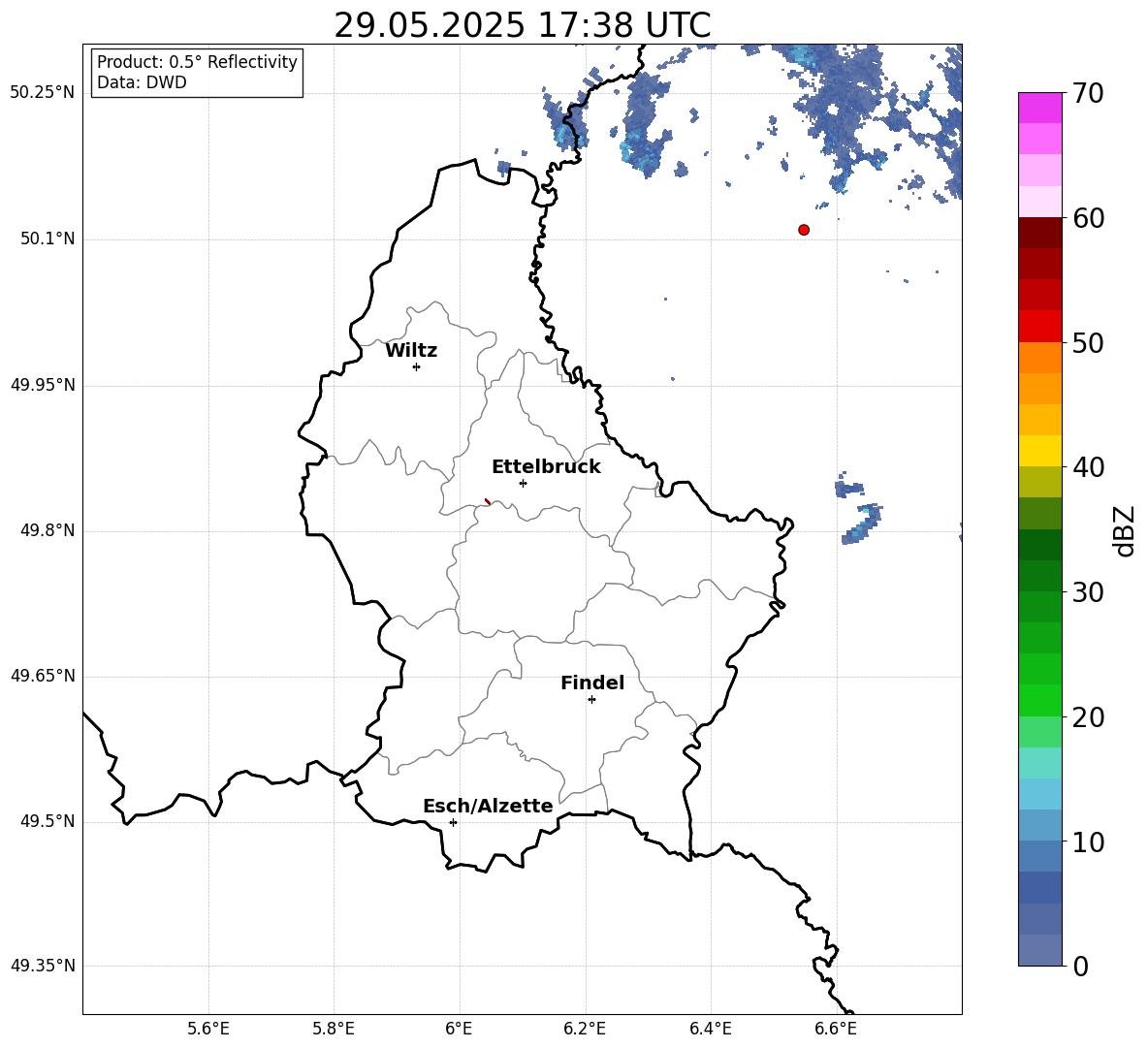Click the magenta swatch at top of colorbar

[x=1040, y=109]
